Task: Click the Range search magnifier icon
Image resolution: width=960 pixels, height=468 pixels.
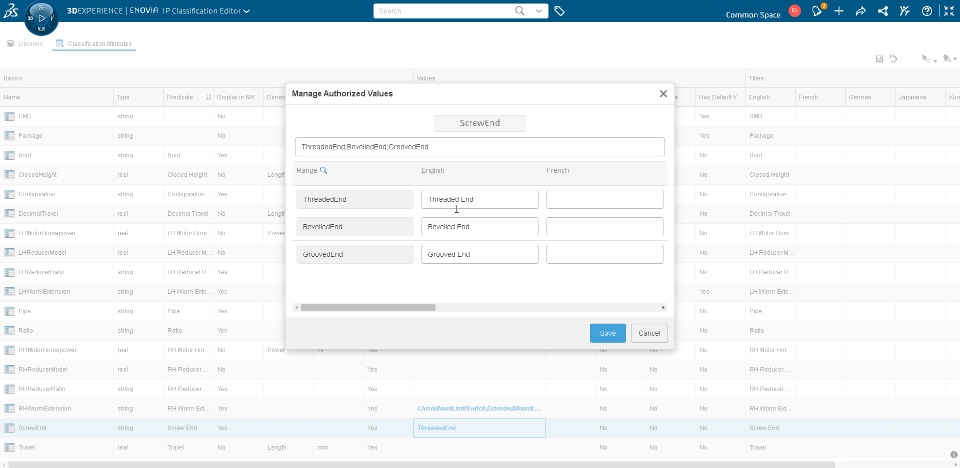Action: [324, 170]
